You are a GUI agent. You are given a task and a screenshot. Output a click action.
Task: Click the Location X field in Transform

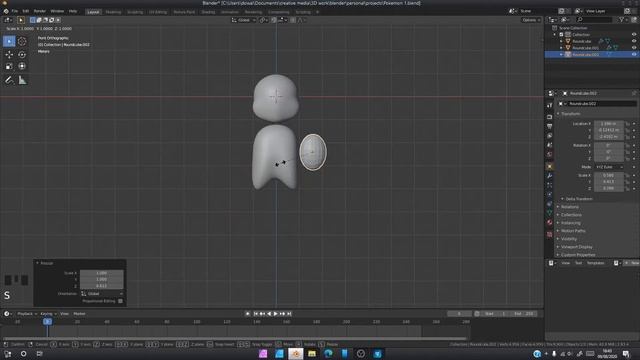(x=609, y=124)
